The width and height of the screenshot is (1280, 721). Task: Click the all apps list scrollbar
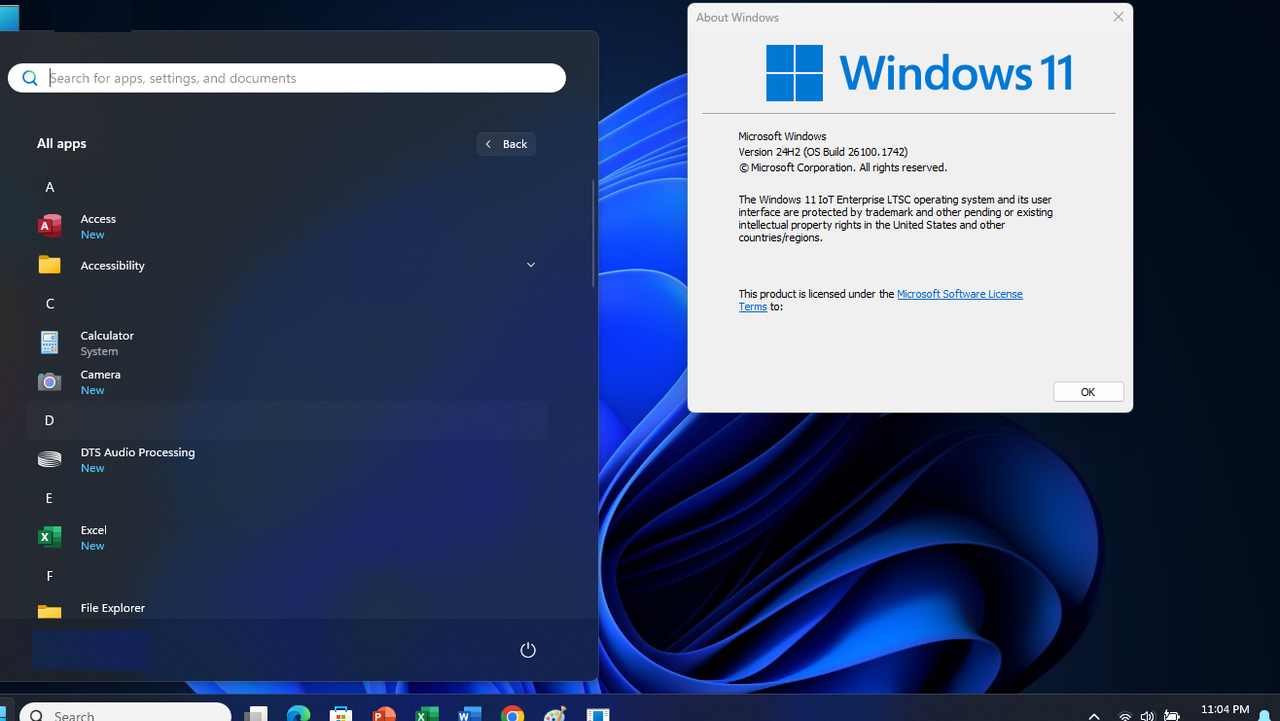coord(594,234)
